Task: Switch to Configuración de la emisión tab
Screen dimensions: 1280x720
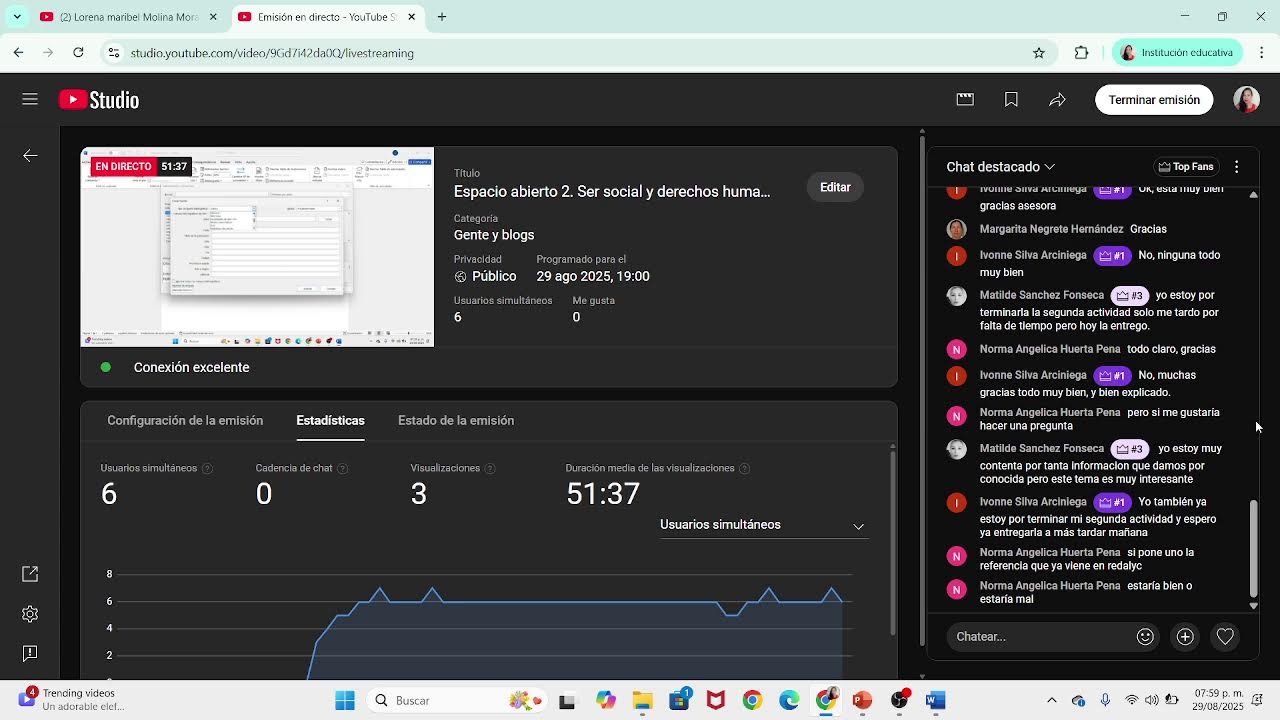Action: [185, 420]
